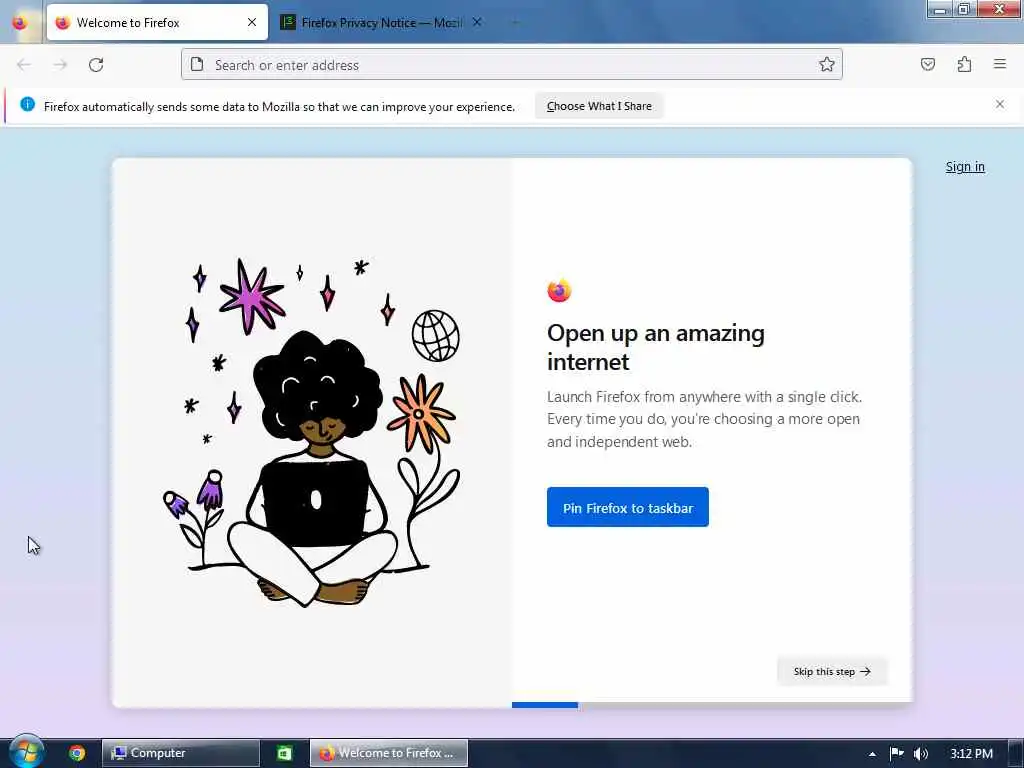Click the page identity icon in address bar
Image resolution: width=1024 pixels, height=768 pixels.
pyautogui.click(x=197, y=65)
